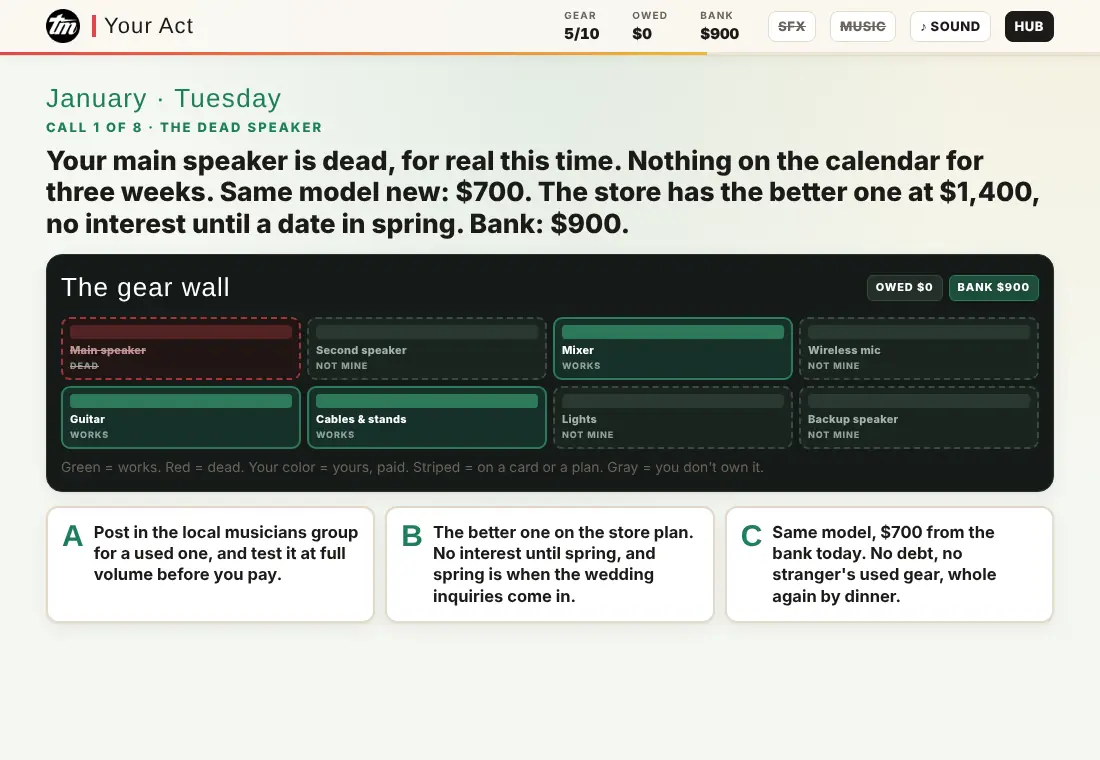
Task: Click the OWED $0 header stat
Action: coord(649,26)
